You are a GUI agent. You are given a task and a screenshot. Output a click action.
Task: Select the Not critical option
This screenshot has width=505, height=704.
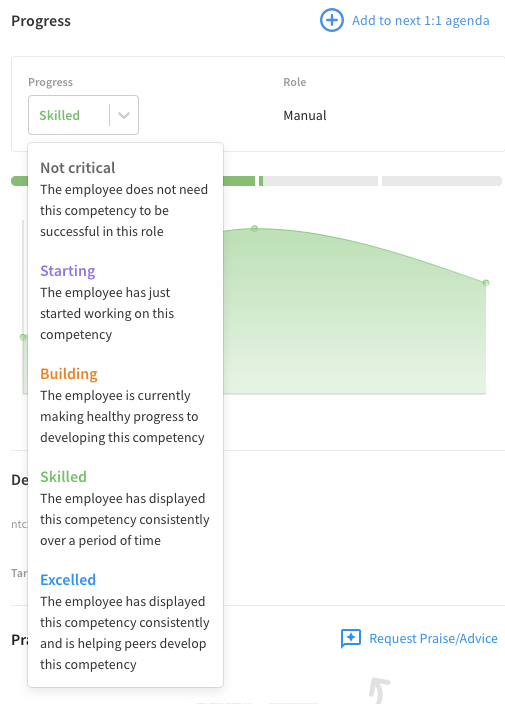[x=124, y=199]
